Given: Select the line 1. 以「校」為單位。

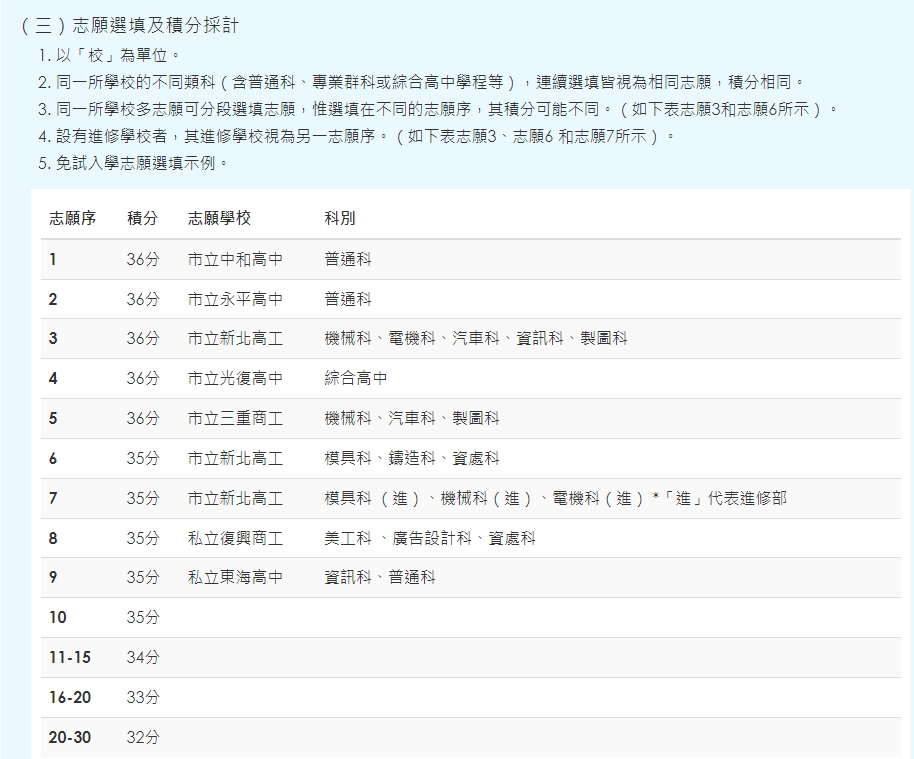Looking at the screenshot, I should pos(109,55).
